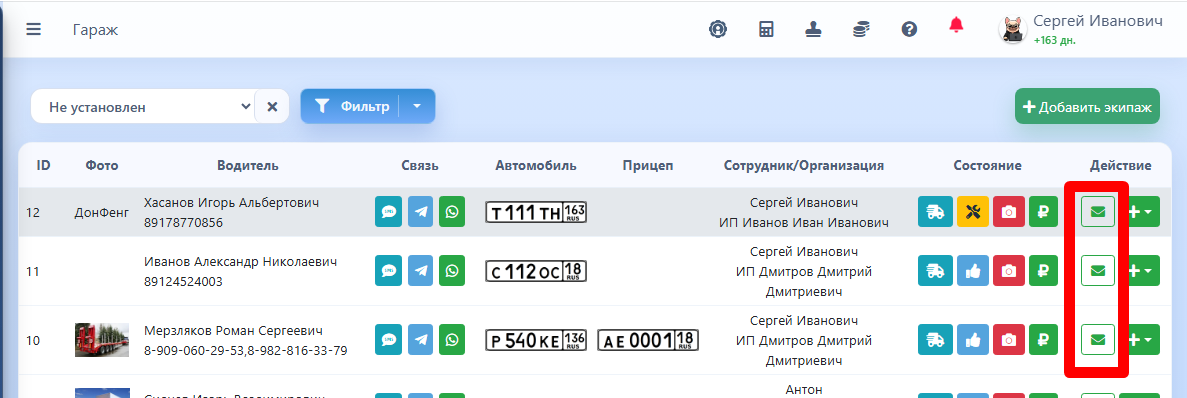This screenshot has height=398, width=1187.
Task: Open Telegram for Хасанов Игорь Альбертович
Action: click(420, 212)
